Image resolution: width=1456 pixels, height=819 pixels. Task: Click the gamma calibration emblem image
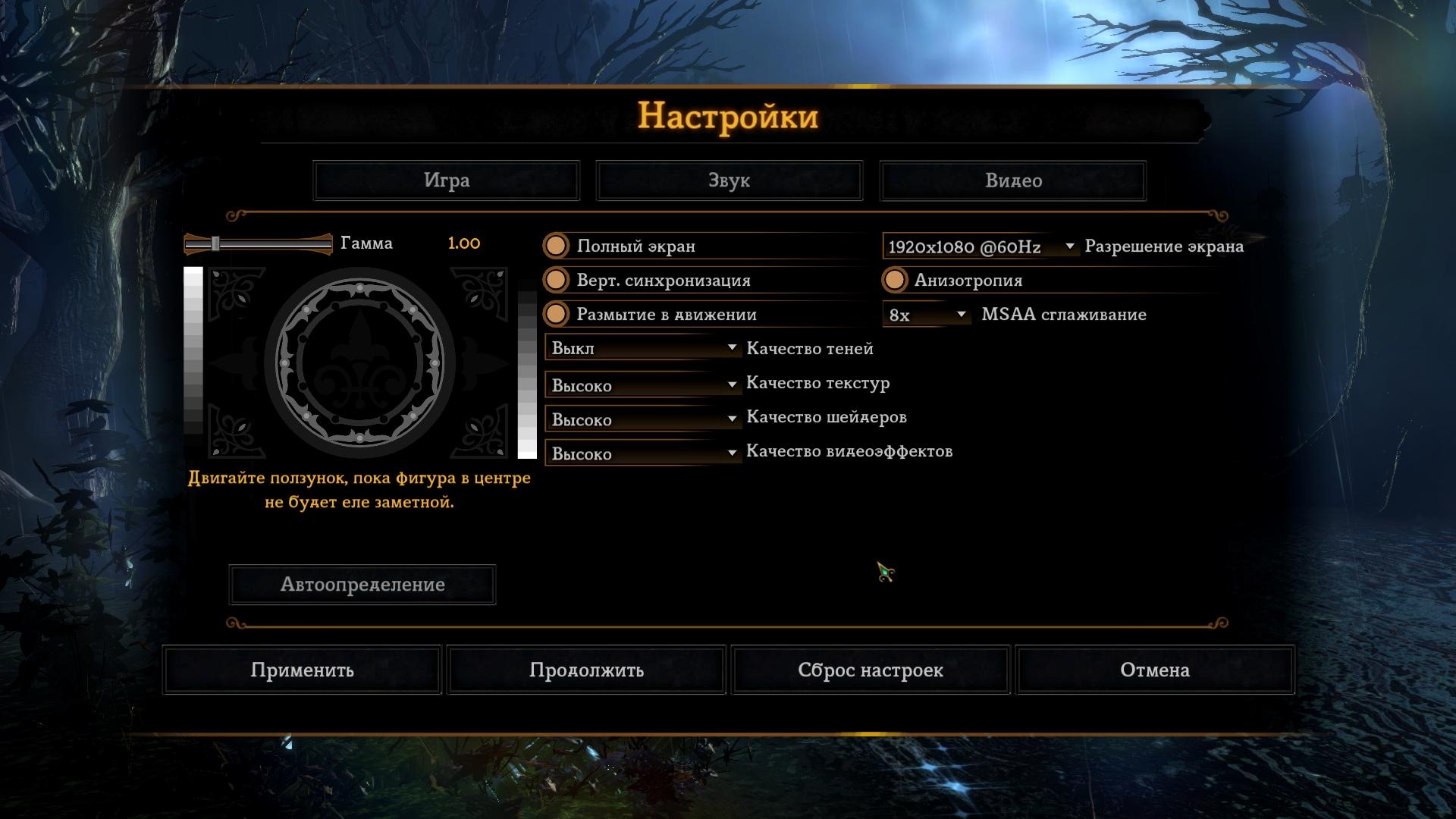tap(359, 362)
